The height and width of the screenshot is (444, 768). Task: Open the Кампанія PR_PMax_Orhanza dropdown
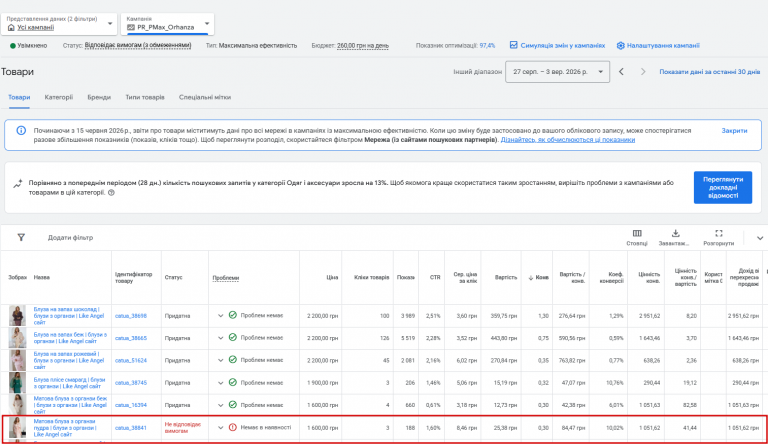pos(168,24)
